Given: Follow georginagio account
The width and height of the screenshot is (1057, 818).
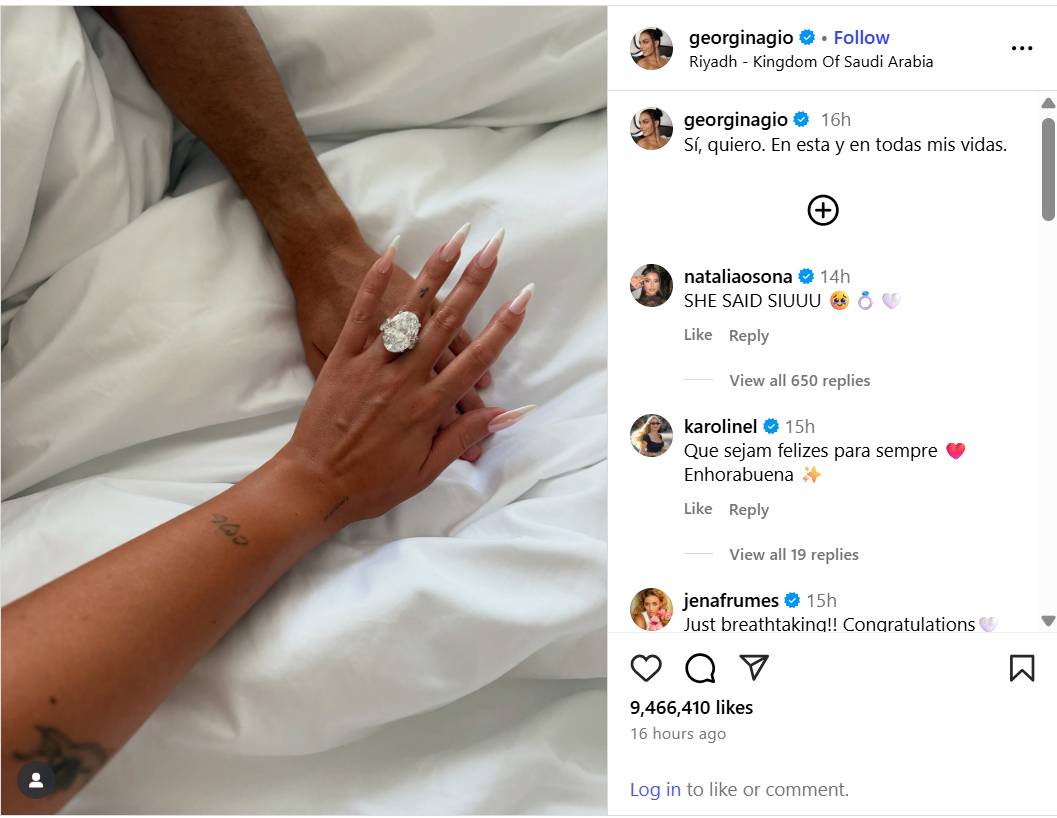Looking at the screenshot, I should click(x=862, y=38).
